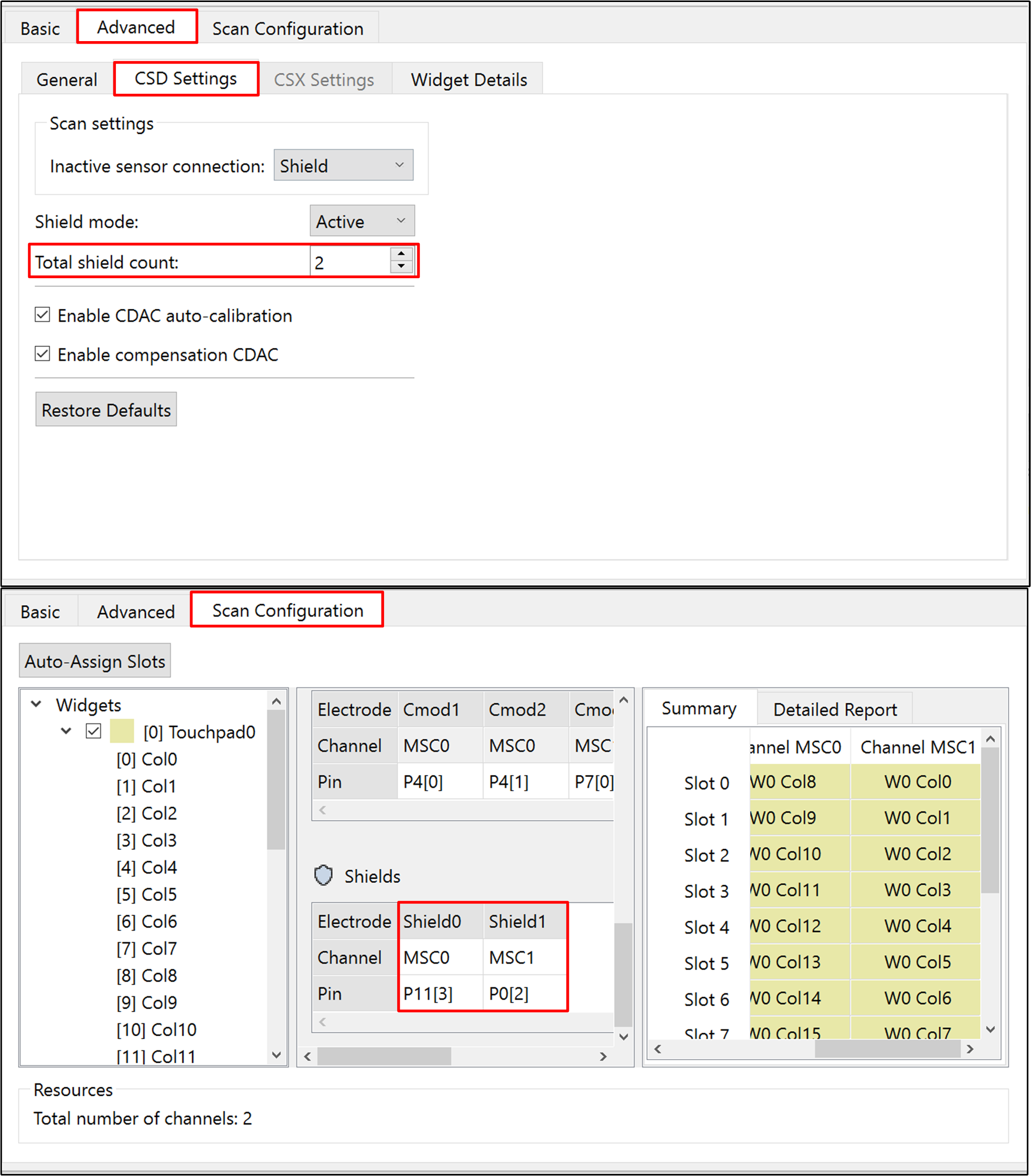The height and width of the screenshot is (1176, 1031).
Task: Open the Advanced tab in lower panel
Action: [x=136, y=611]
